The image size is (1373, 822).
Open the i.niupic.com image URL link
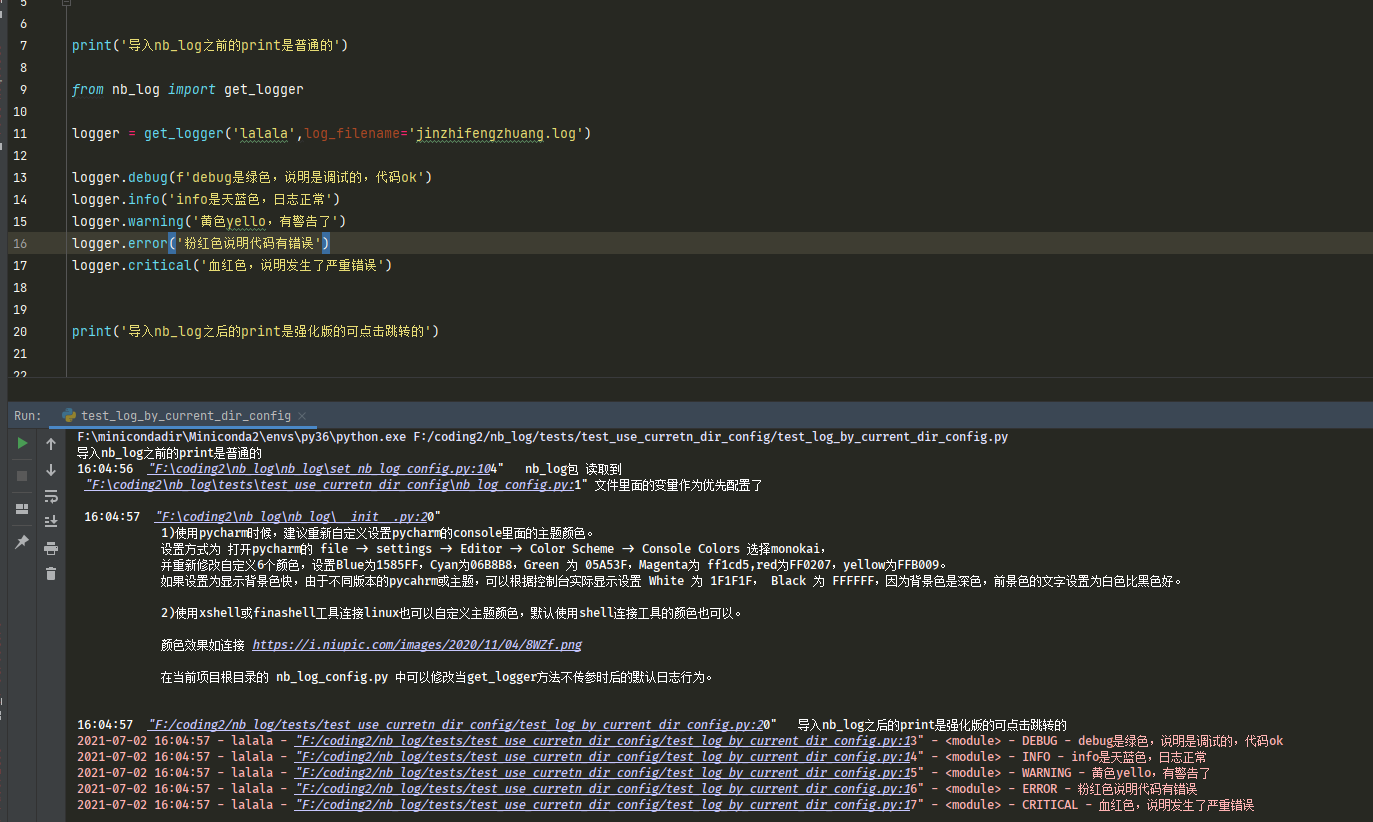(x=417, y=645)
